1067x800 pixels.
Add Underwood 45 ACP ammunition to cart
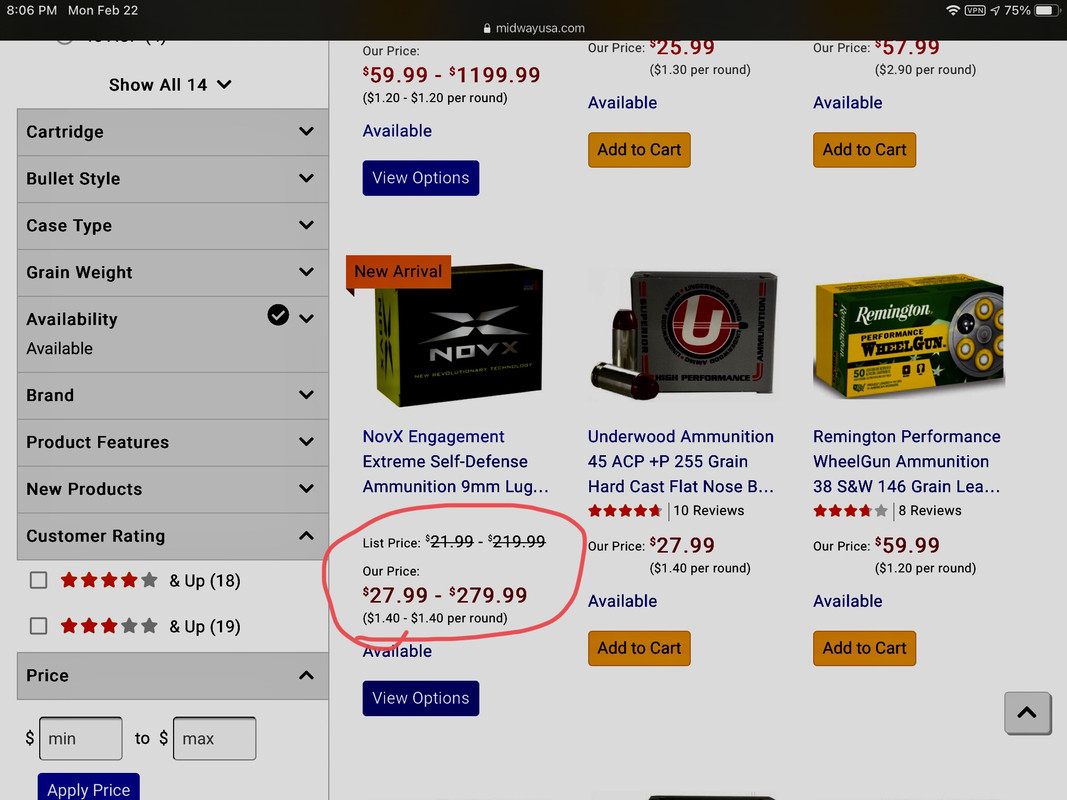click(x=639, y=648)
